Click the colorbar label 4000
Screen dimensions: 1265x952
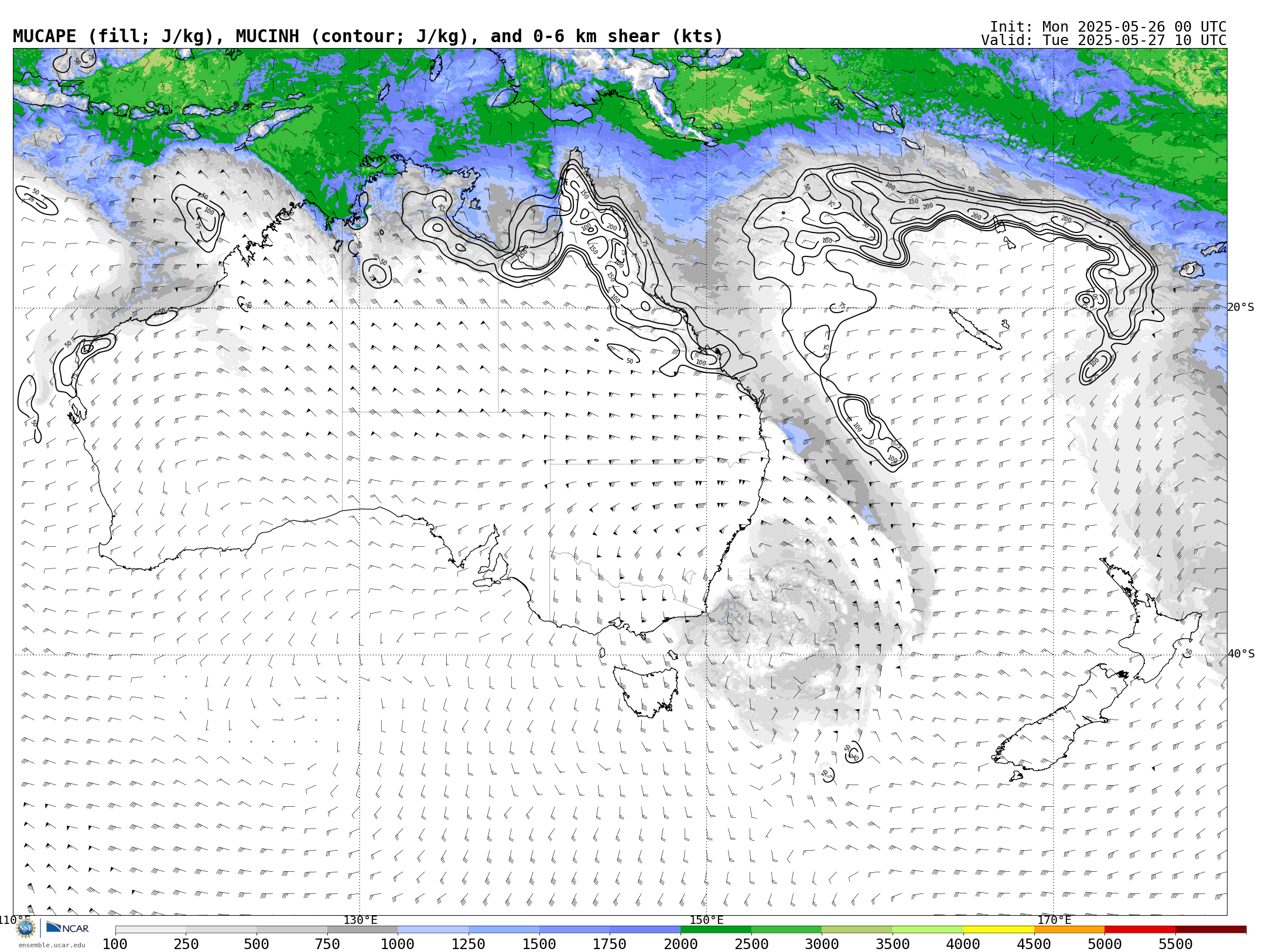pos(963,944)
